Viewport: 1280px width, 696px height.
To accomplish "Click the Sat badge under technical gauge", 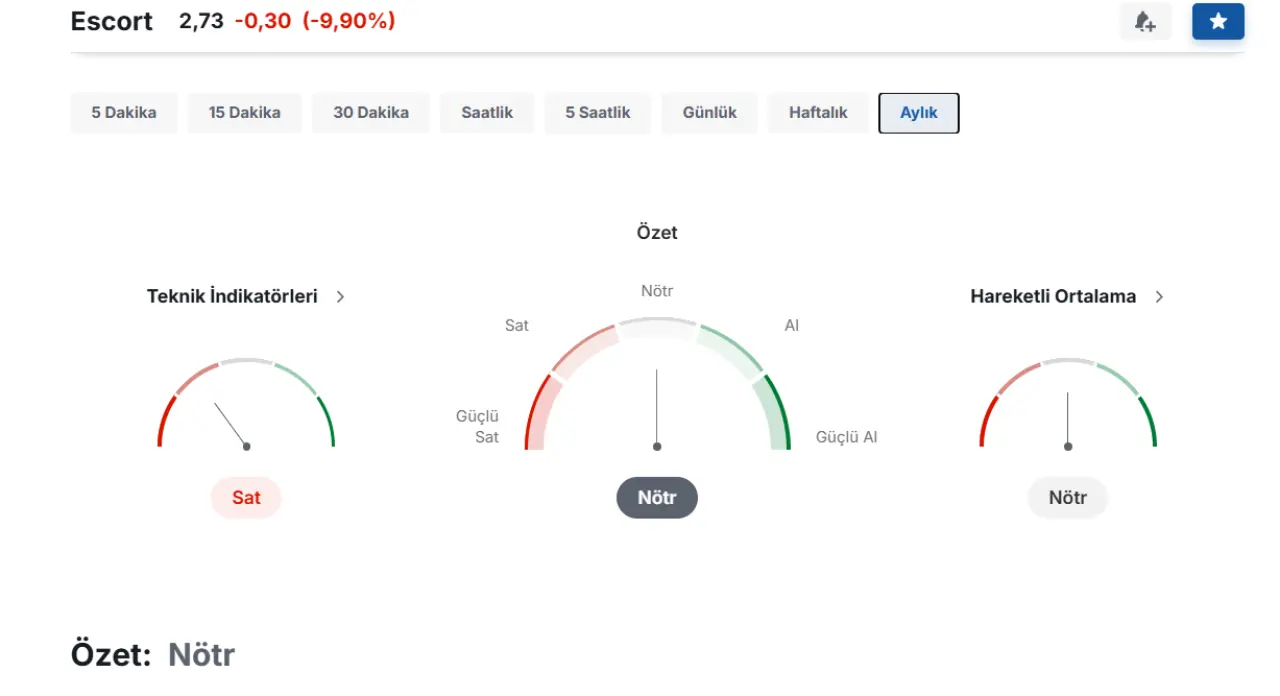I will (246, 497).
